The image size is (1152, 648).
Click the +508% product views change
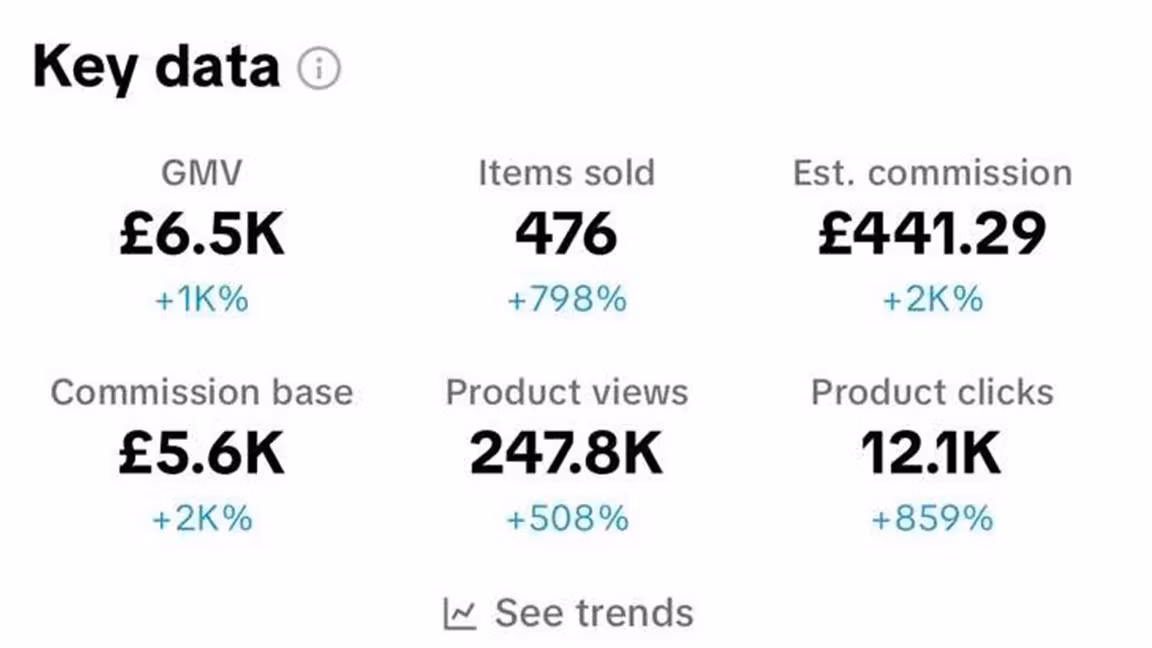[566, 519]
